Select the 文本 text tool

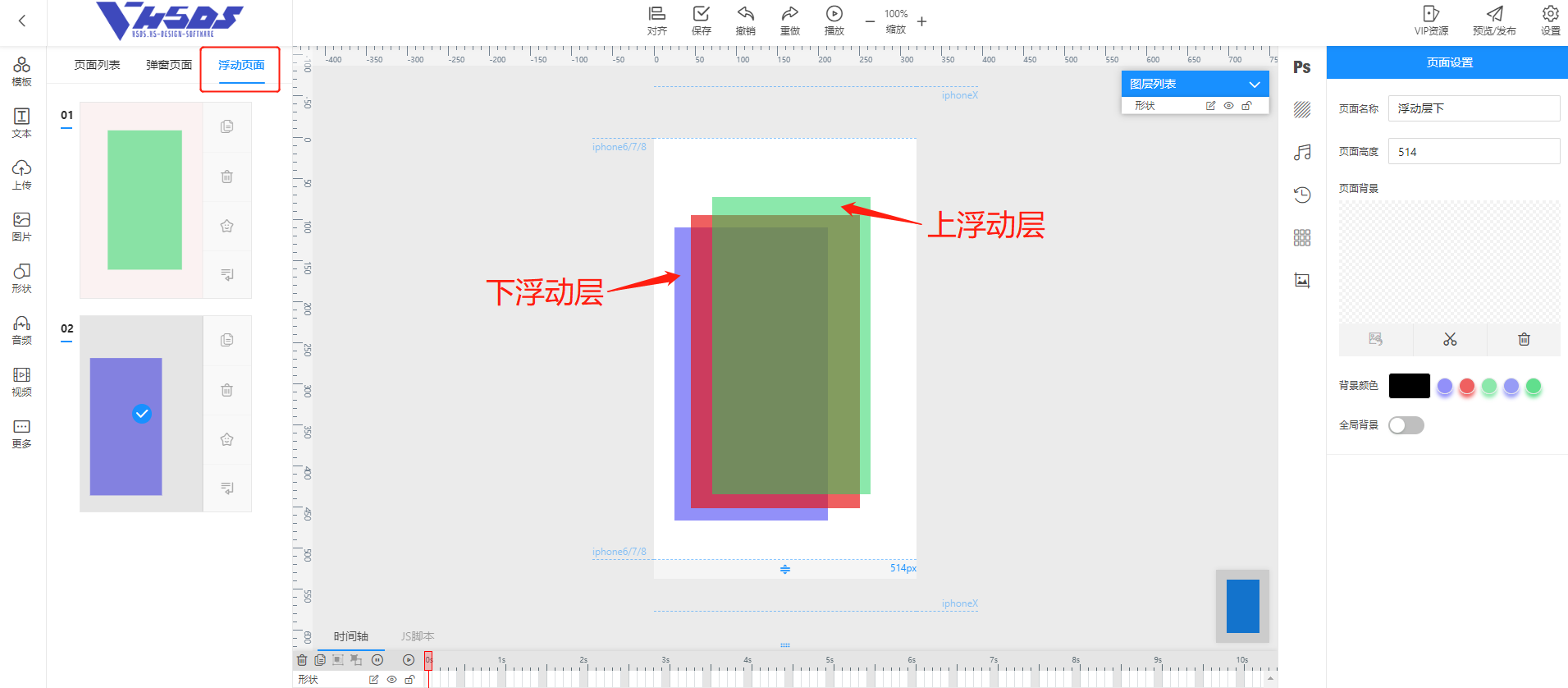[22, 123]
